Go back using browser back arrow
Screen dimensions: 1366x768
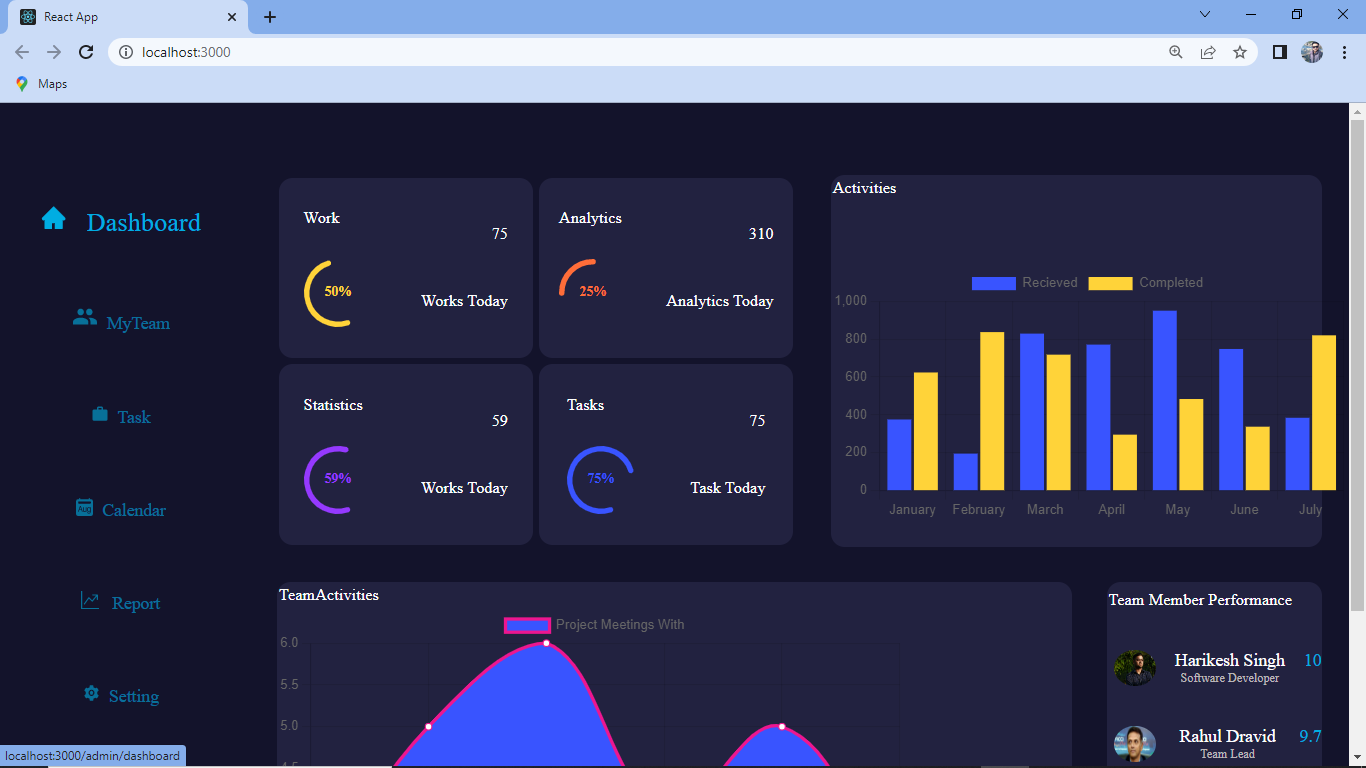[22, 52]
